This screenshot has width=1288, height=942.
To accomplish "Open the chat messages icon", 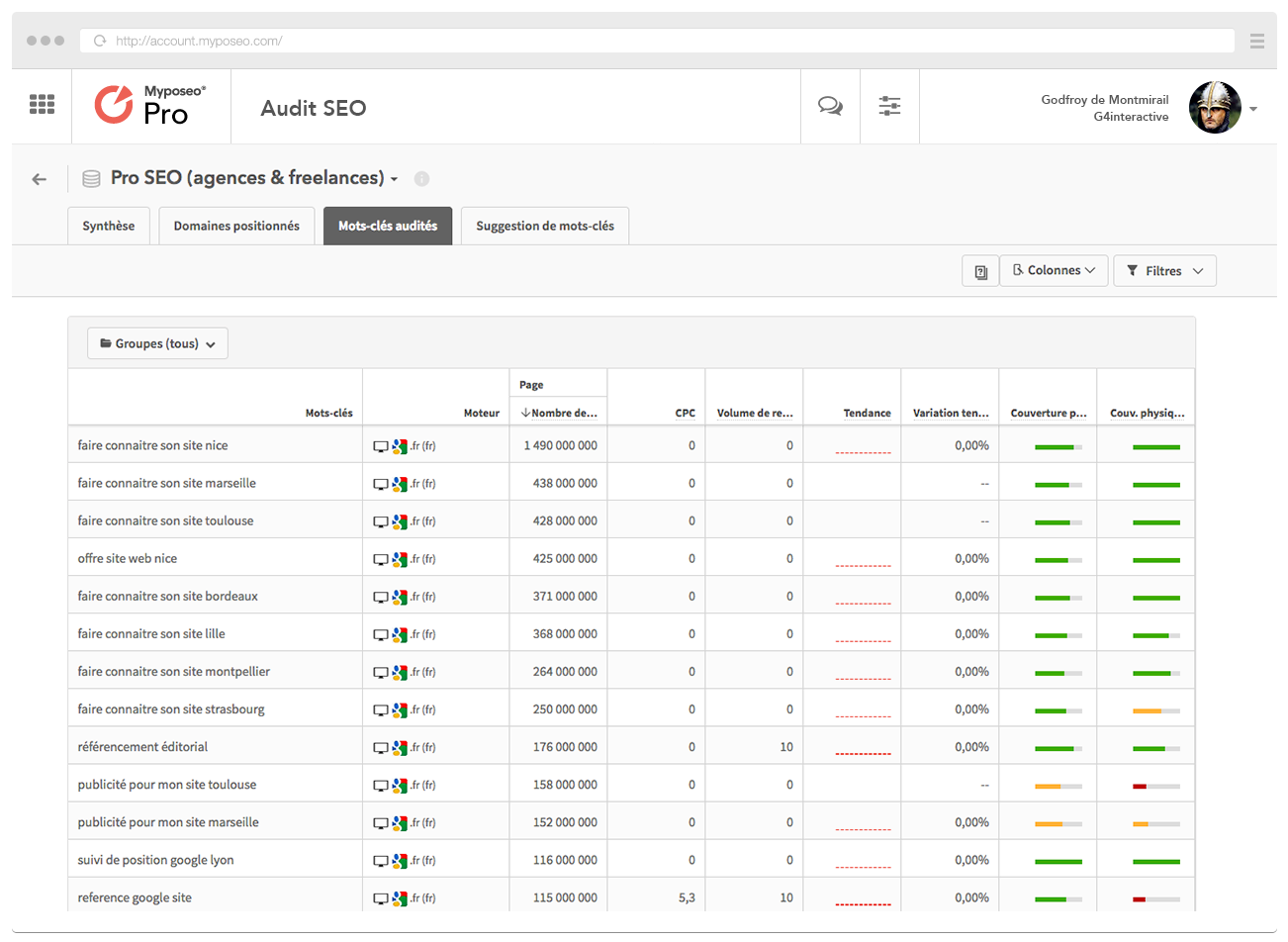I will [x=830, y=106].
